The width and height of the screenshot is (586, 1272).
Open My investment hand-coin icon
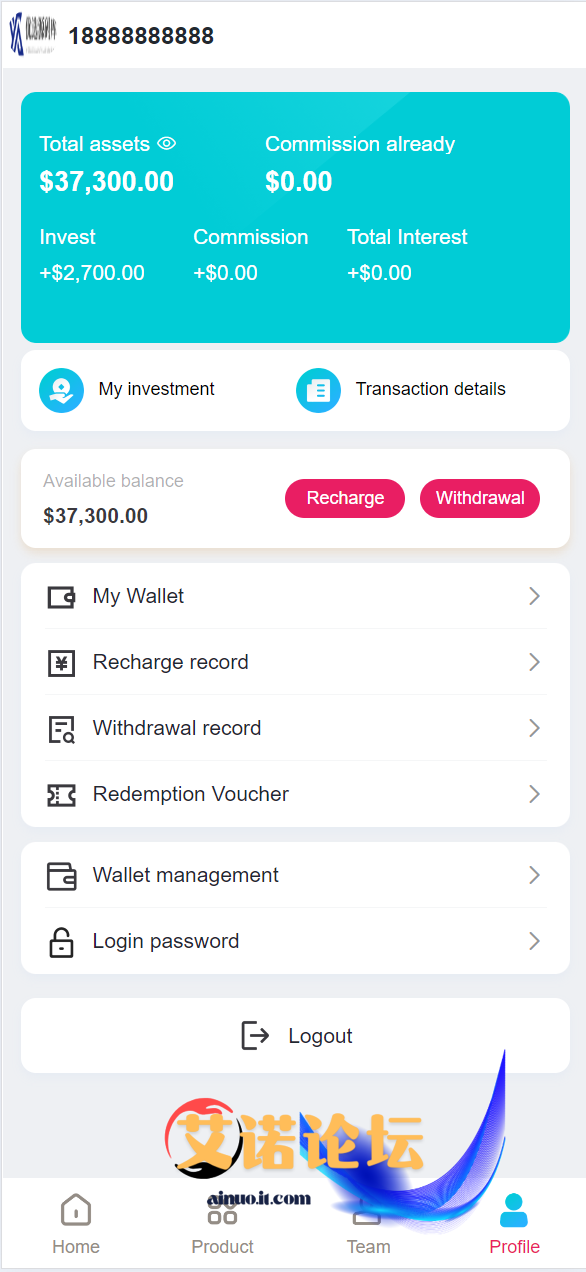coord(62,390)
